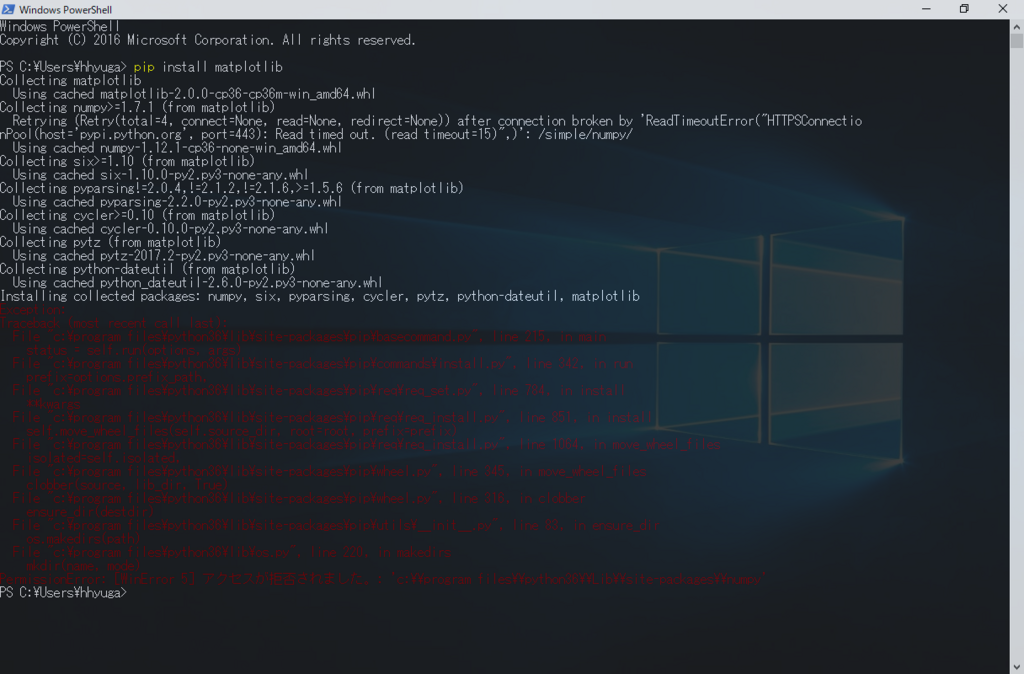Click the 'Installing collected packages' line

click(x=320, y=297)
